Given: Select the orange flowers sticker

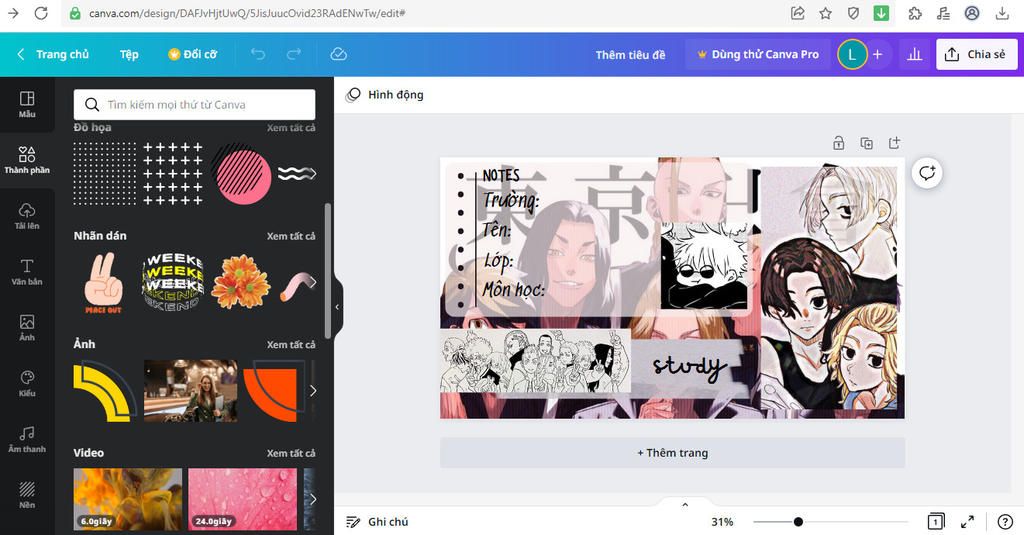Looking at the screenshot, I should tap(241, 282).
